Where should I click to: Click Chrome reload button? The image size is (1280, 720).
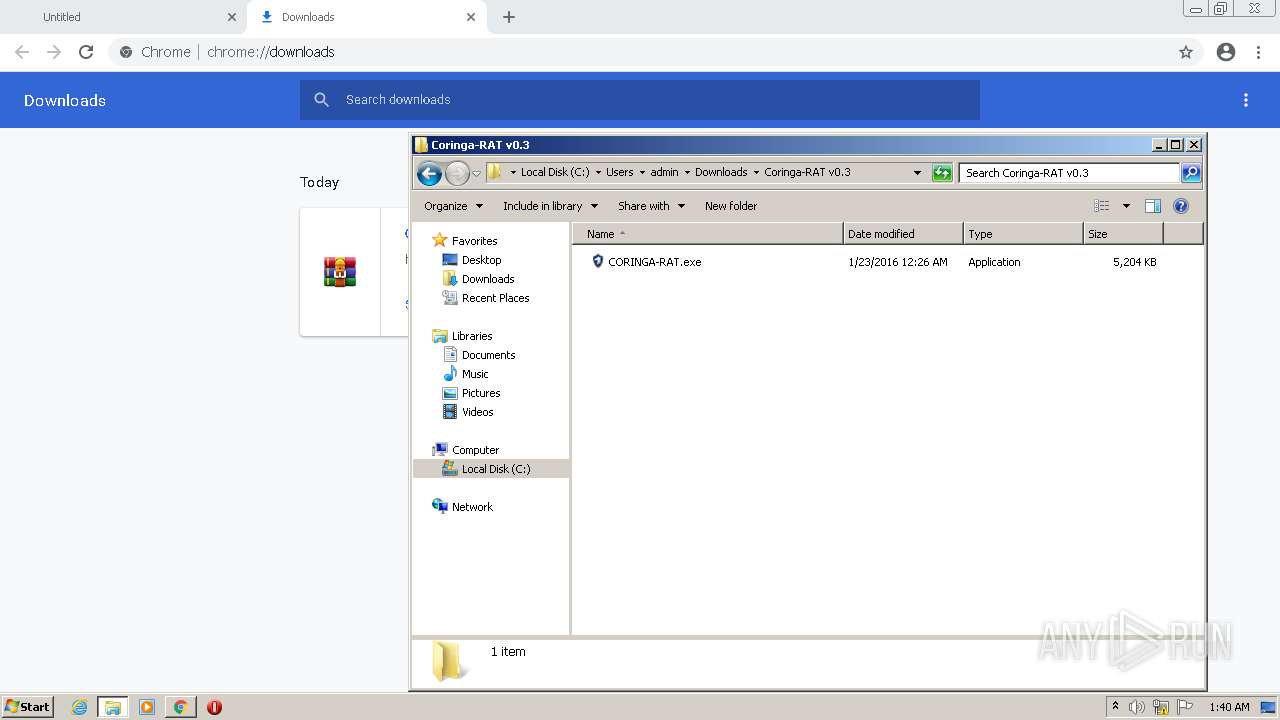click(86, 52)
